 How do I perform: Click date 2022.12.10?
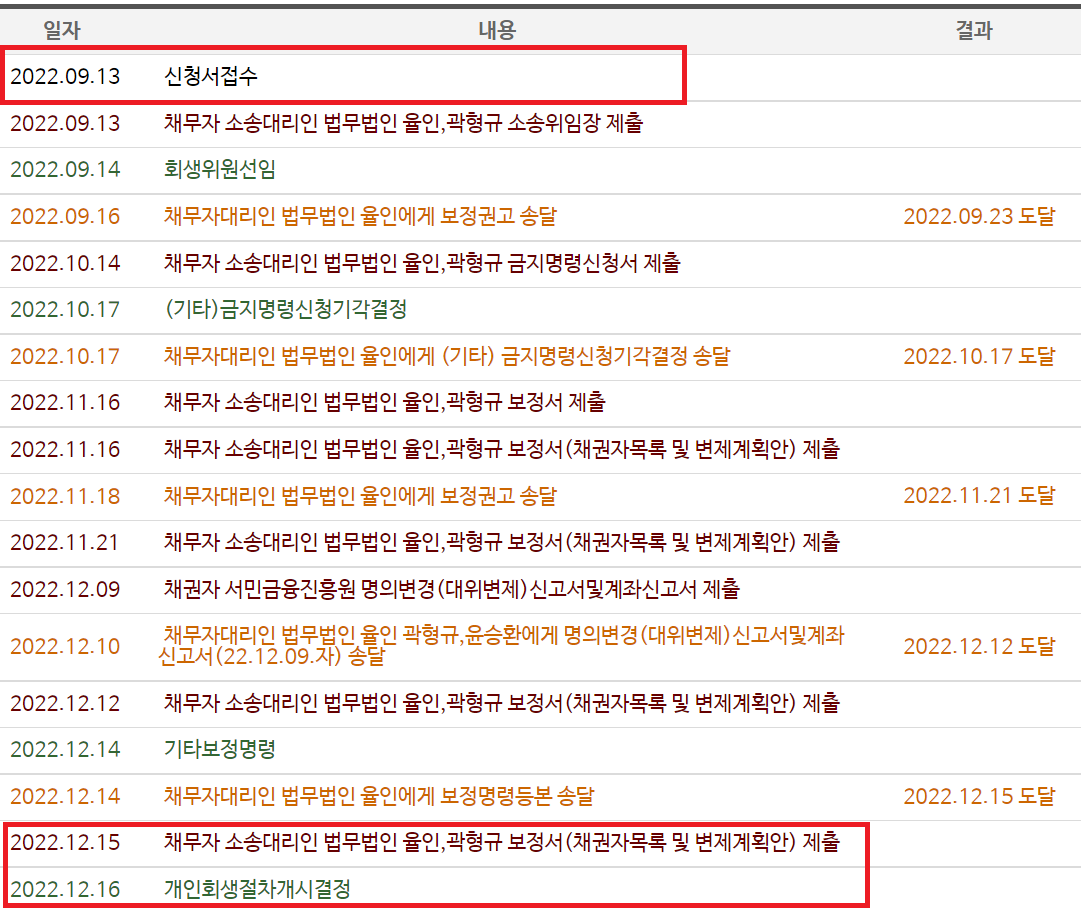coord(65,646)
